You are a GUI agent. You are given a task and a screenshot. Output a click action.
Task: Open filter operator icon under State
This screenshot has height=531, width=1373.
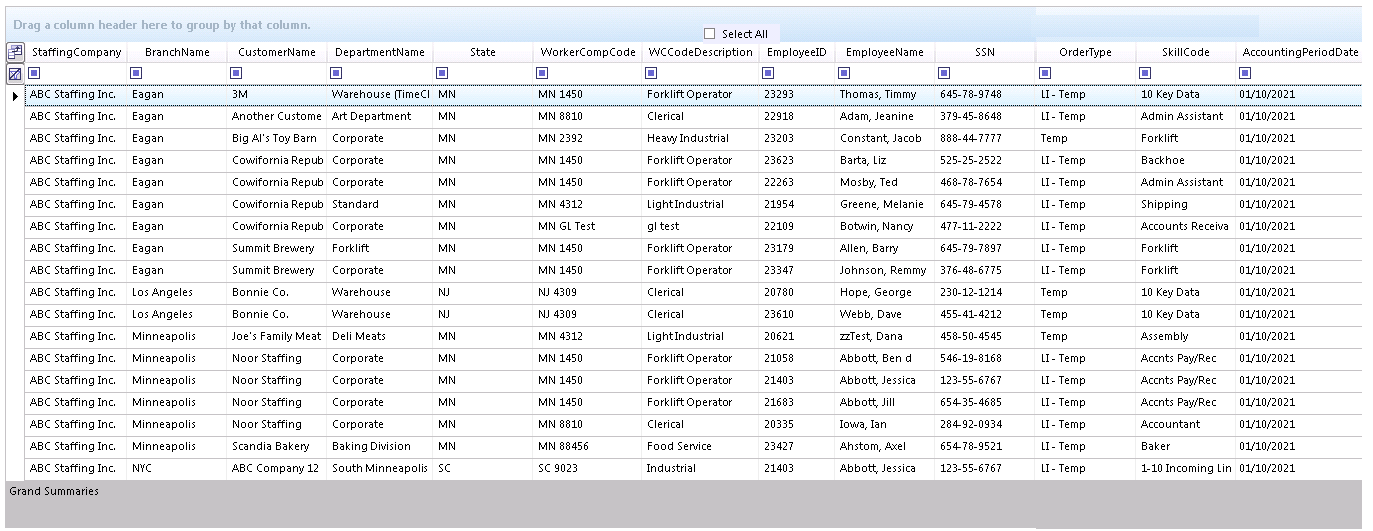pyautogui.click(x=443, y=73)
